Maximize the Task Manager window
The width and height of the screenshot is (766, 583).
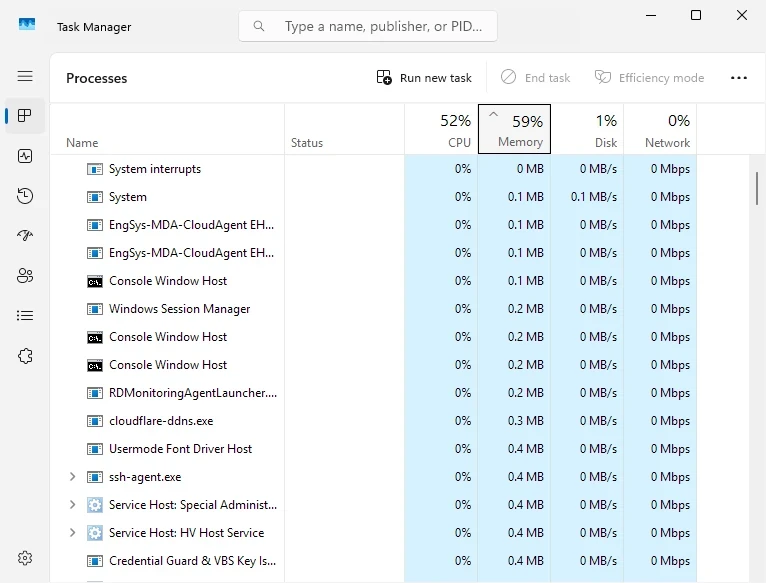pos(696,15)
